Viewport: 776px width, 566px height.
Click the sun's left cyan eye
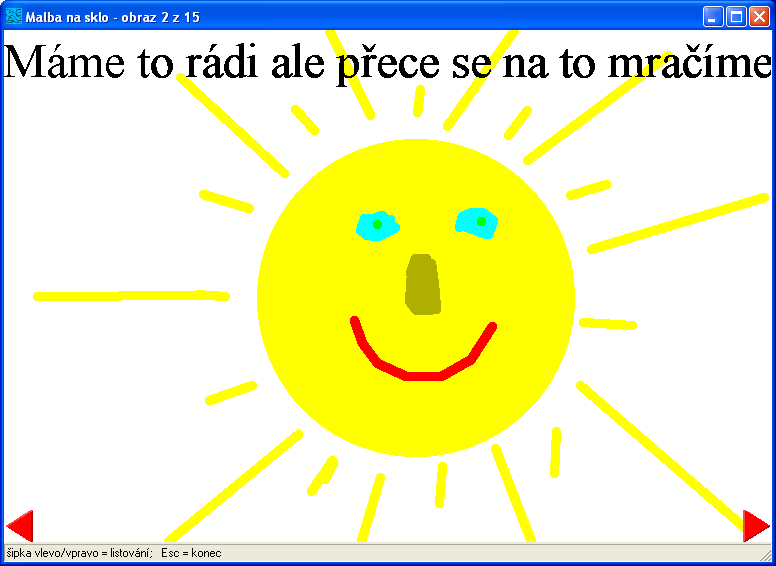(376, 225)
